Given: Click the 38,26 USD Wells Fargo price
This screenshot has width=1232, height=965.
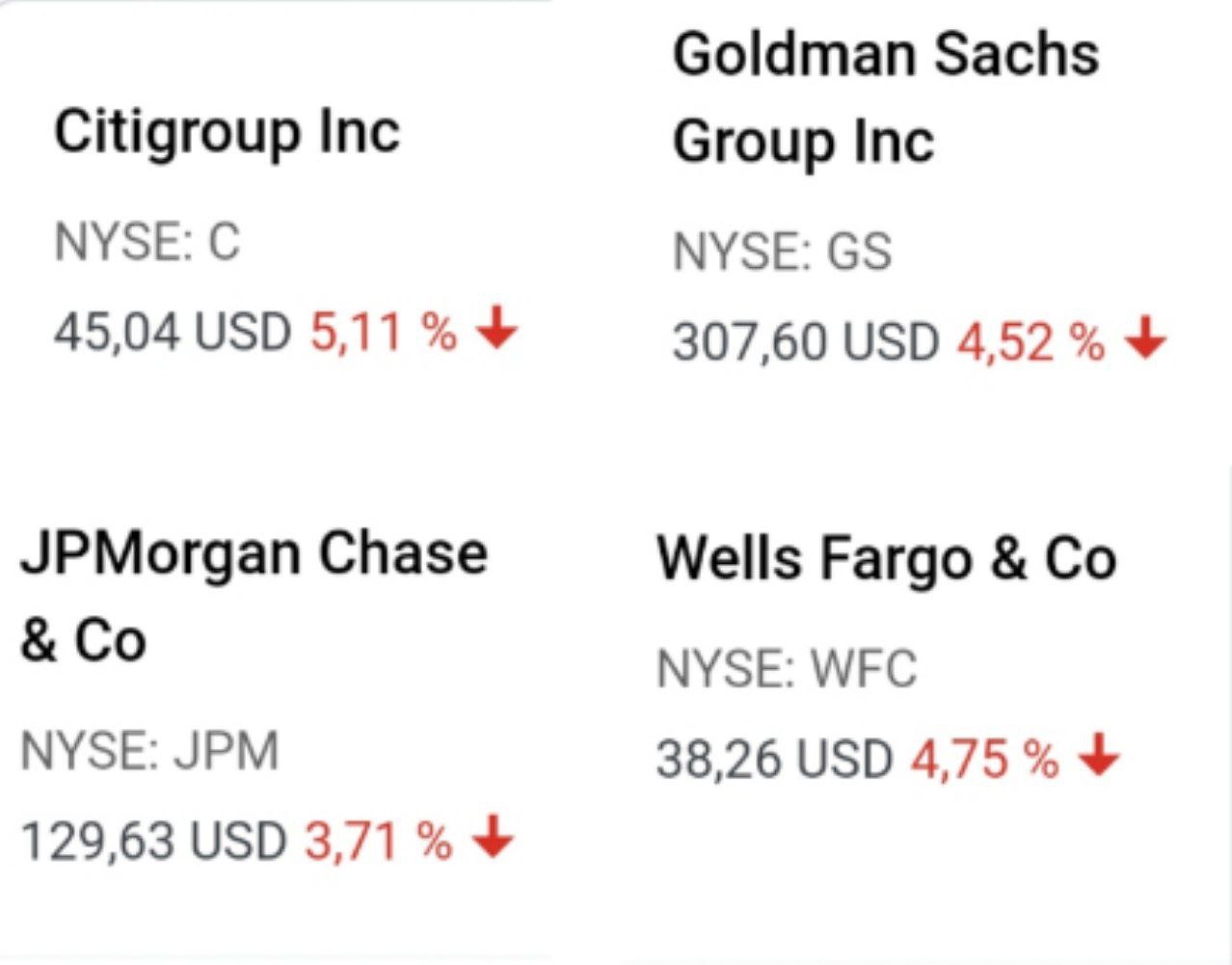Looking at the screenshot, I should [x=774, y=759].
